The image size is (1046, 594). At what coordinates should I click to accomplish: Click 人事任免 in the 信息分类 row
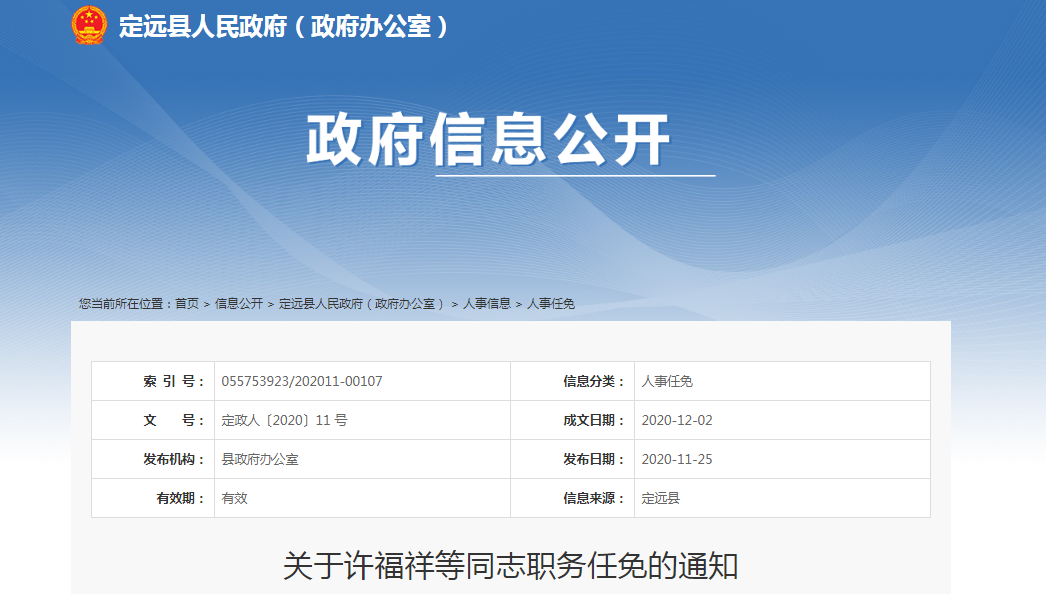click(x=667, y=381)
